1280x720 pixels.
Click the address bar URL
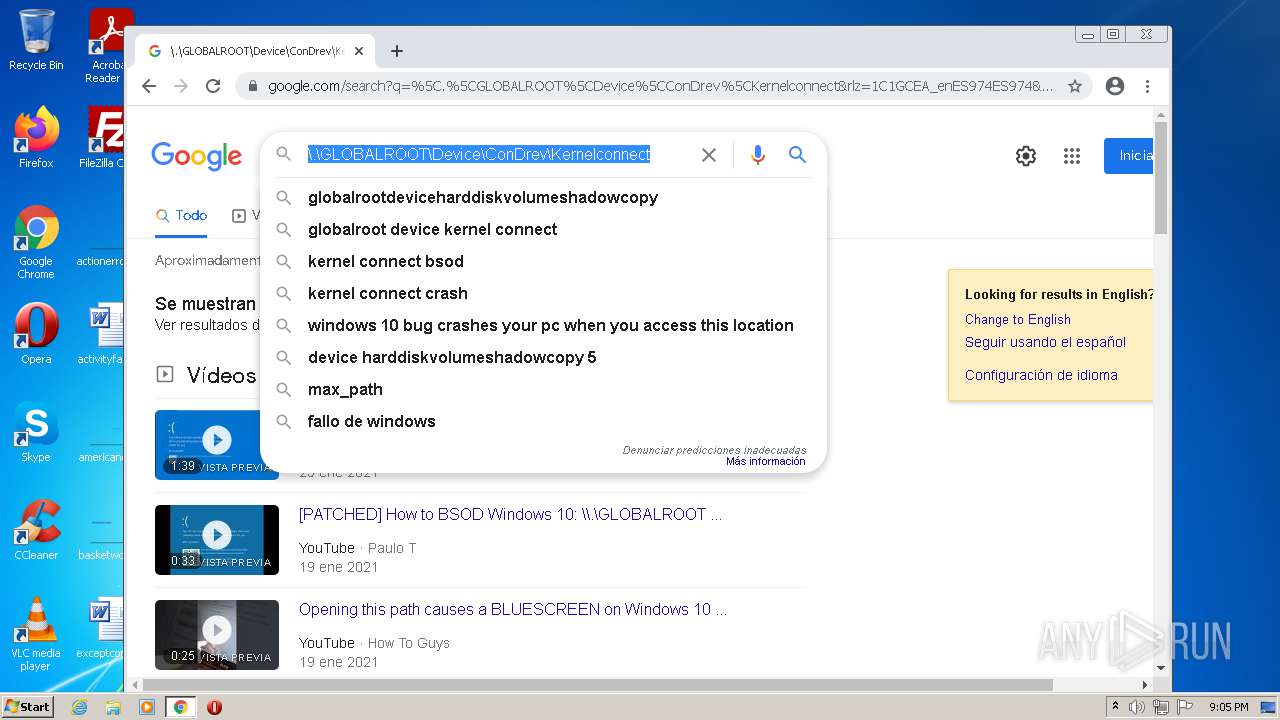[660, 86]
